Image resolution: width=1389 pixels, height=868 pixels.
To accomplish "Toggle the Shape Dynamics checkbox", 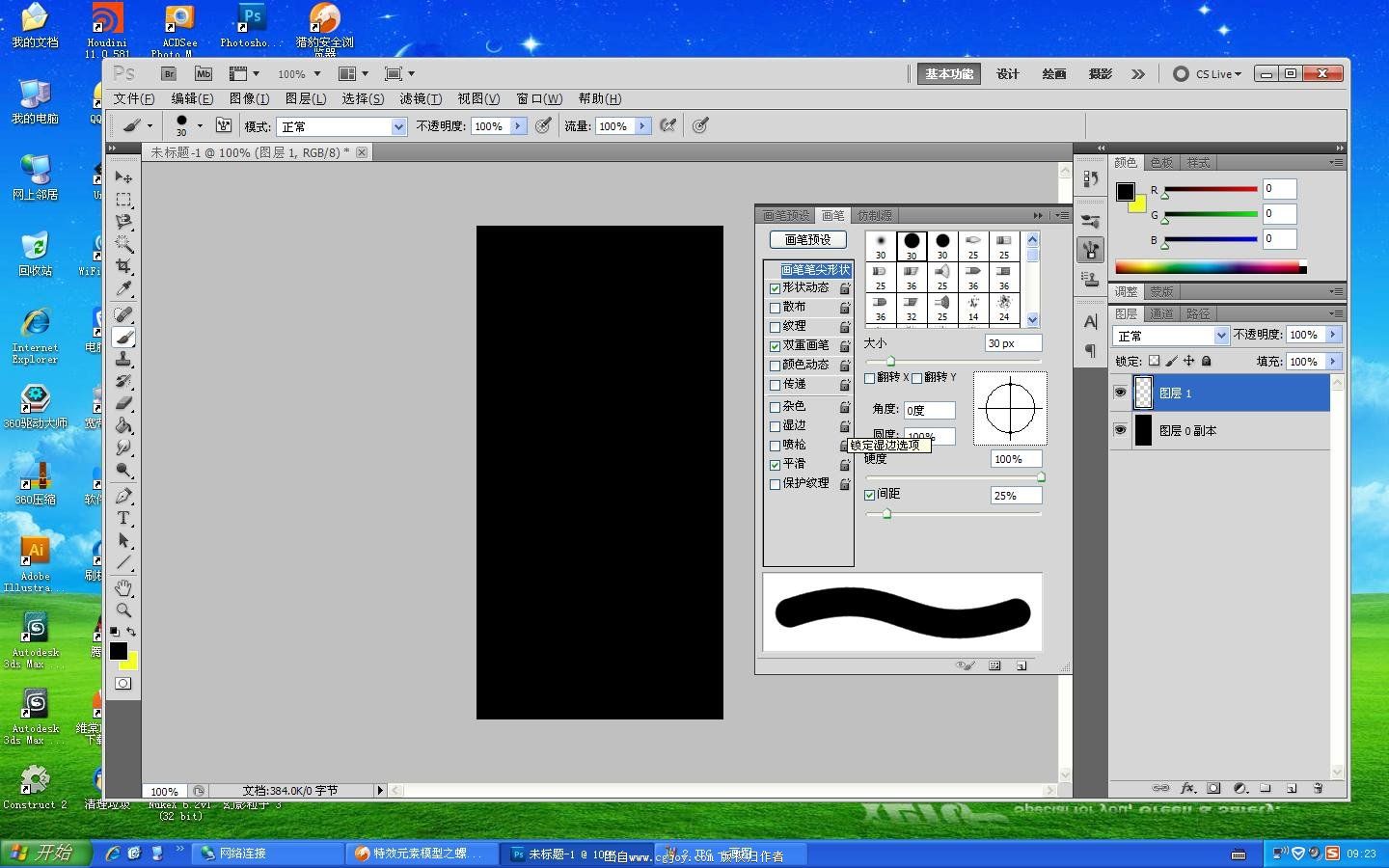I will tap(775, 288).
